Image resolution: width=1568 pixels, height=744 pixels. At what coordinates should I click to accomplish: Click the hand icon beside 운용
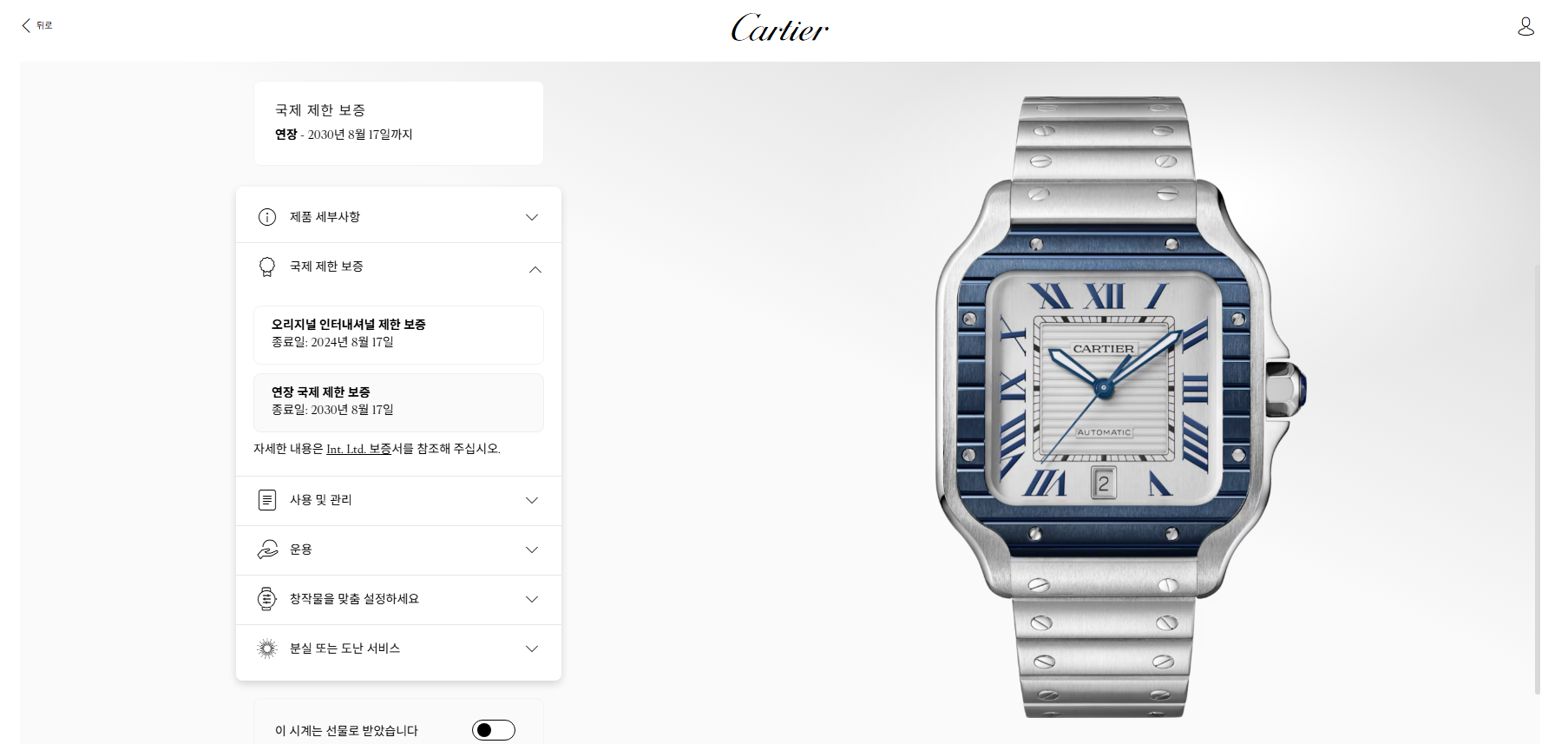[x=267, y=550]
